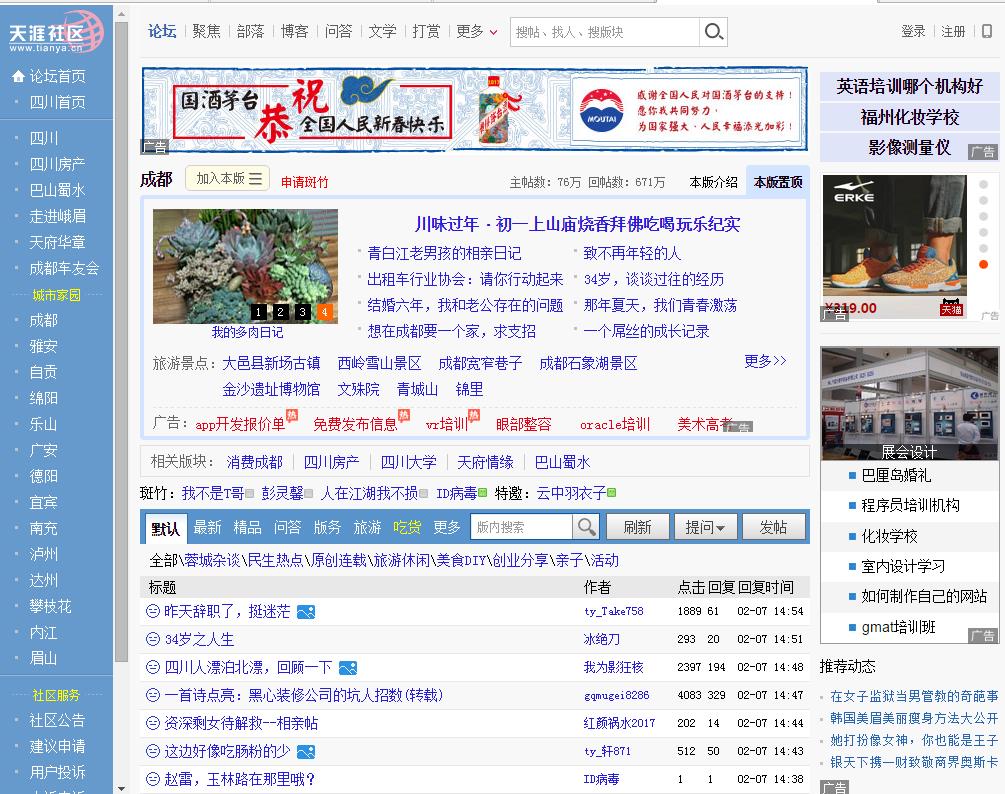1005x794 pixels.
Task: Open the 博客 tab in top navigation
Action: pos(295,31)
